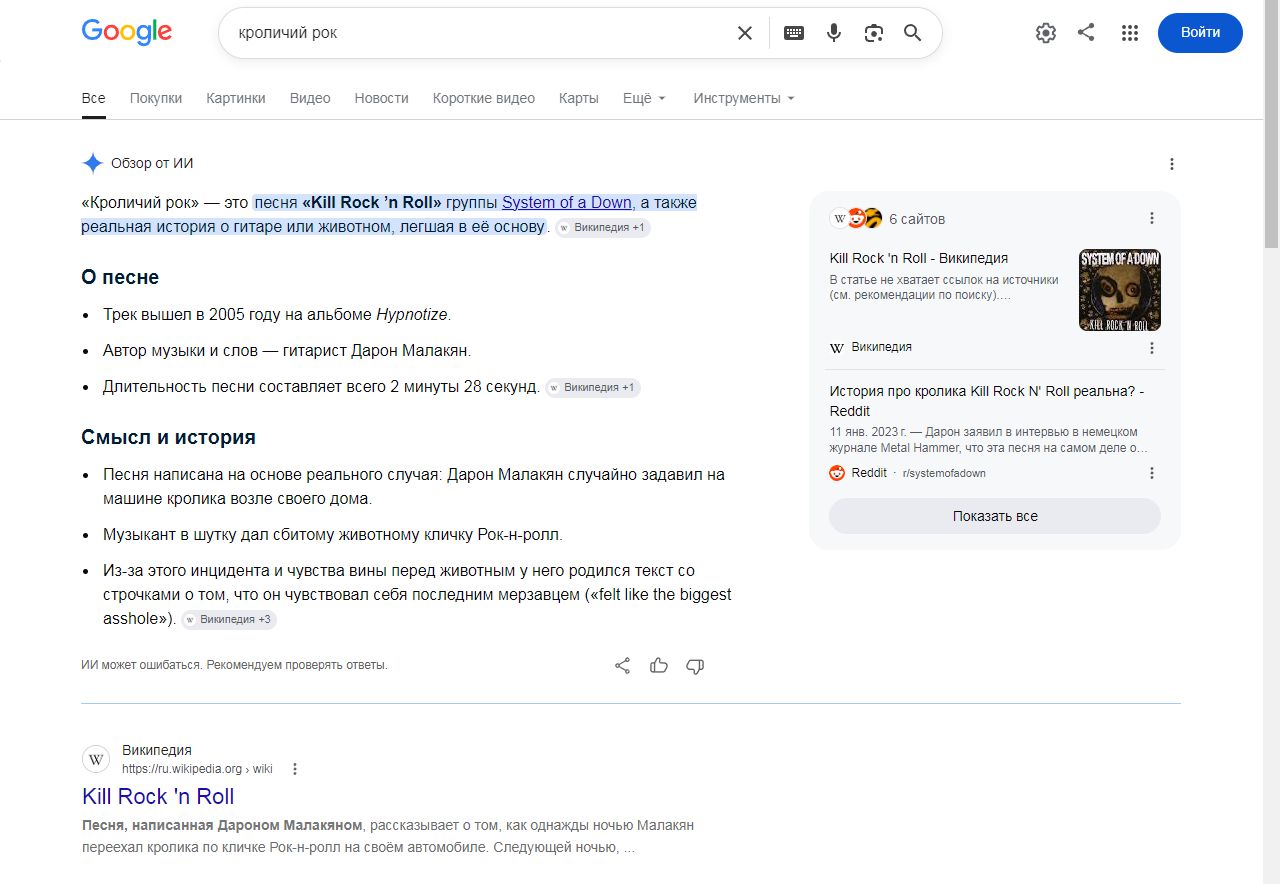Image resolution: width=1280 pixels, height=884 pixels.
Task: Open the Видео tab
Action: [x=310, y=98]
